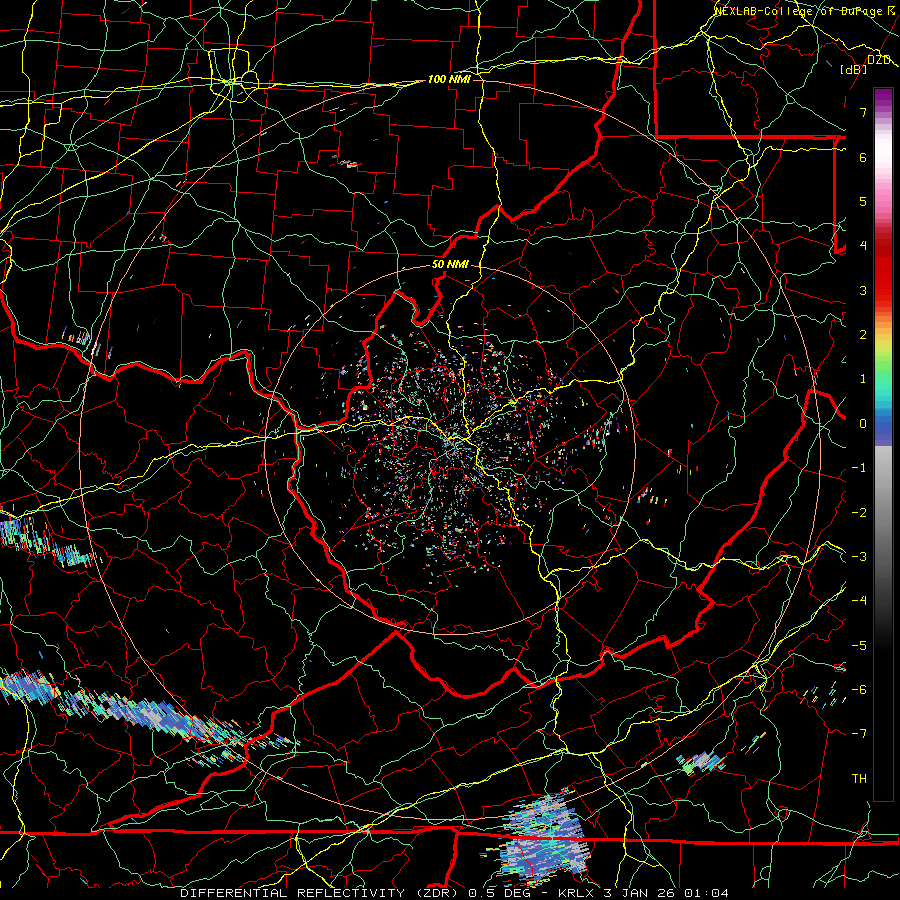Viewport: 900px width, 900px height.
Task: Click the scale value "3"
Action: click(863, 290)
